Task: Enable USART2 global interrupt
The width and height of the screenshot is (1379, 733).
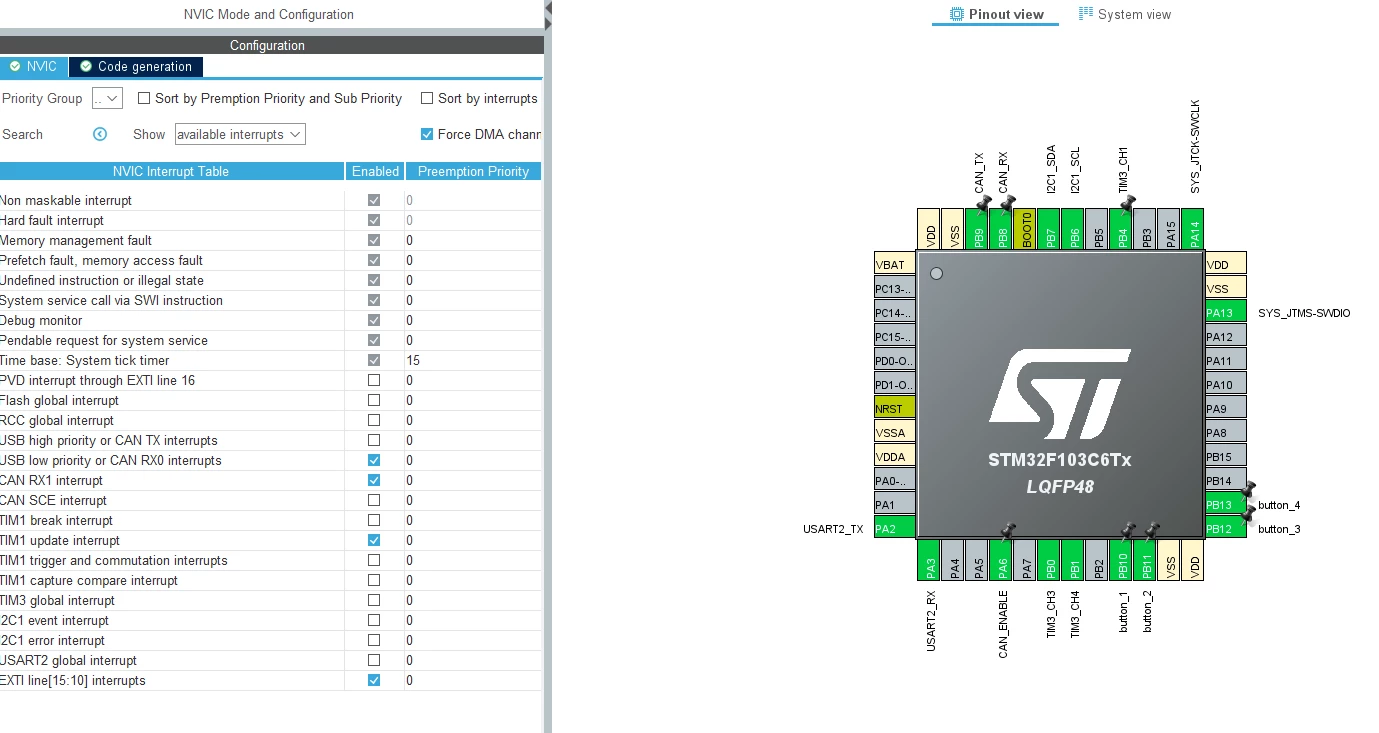Action: pos(374,660)
